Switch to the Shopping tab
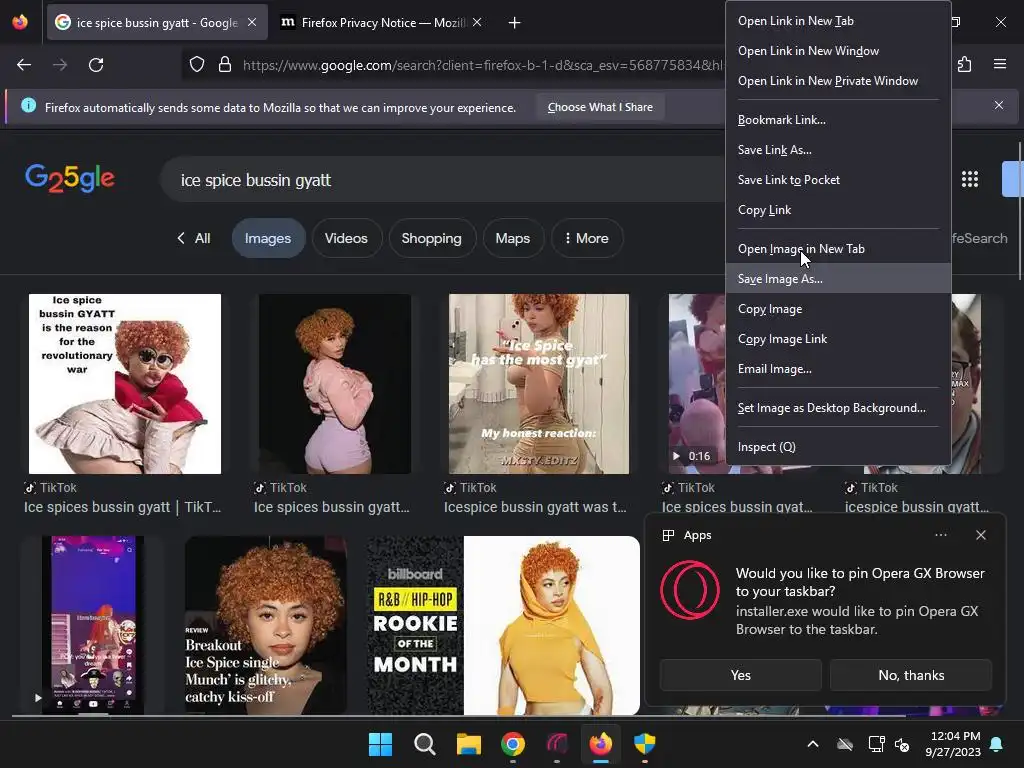Viewport: 1024px width, 768px height. (432, 238)
